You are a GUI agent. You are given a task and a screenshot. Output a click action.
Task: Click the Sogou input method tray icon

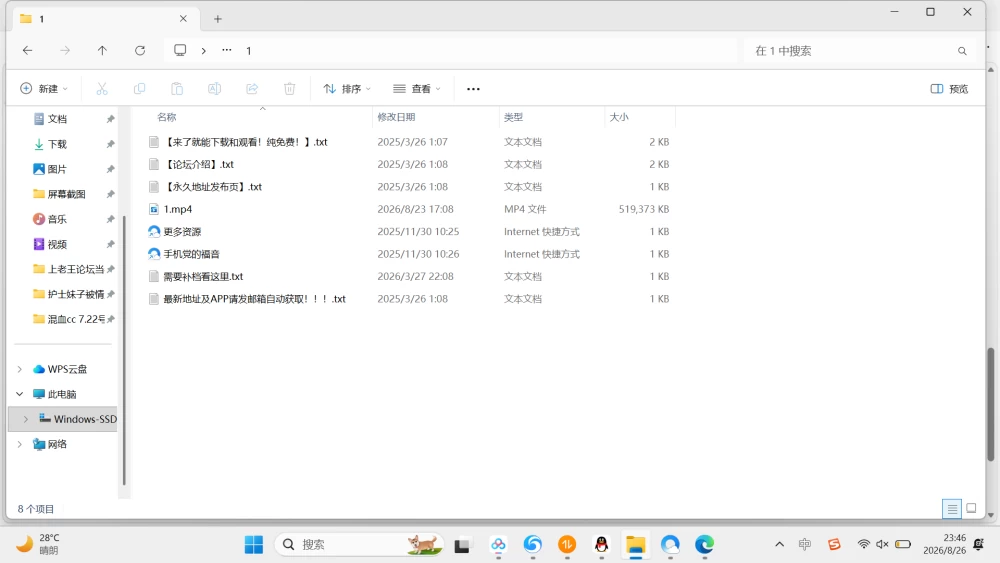(834, 544)
